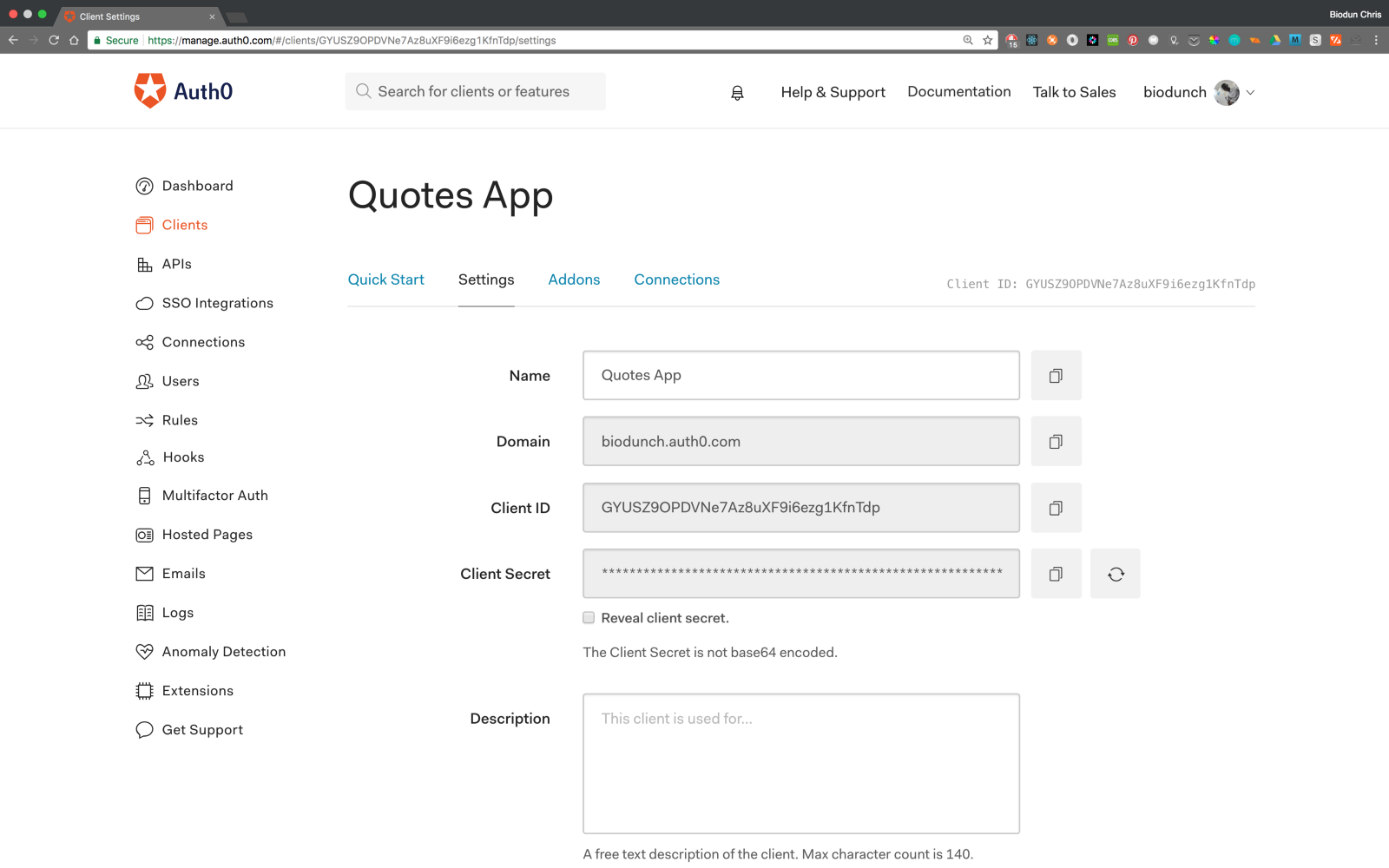Close the Client Settings browser tab

click(212, 16)
